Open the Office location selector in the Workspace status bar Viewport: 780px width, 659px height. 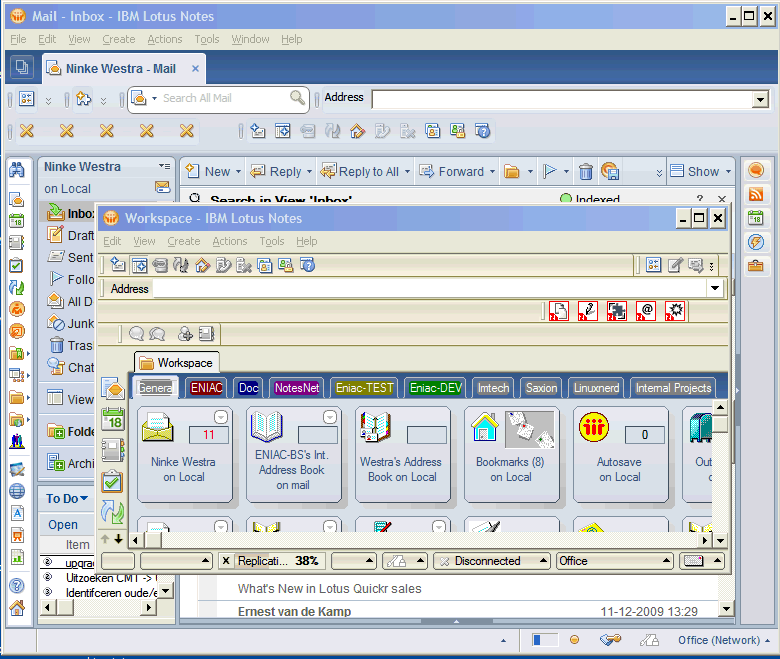coord(614,561)
